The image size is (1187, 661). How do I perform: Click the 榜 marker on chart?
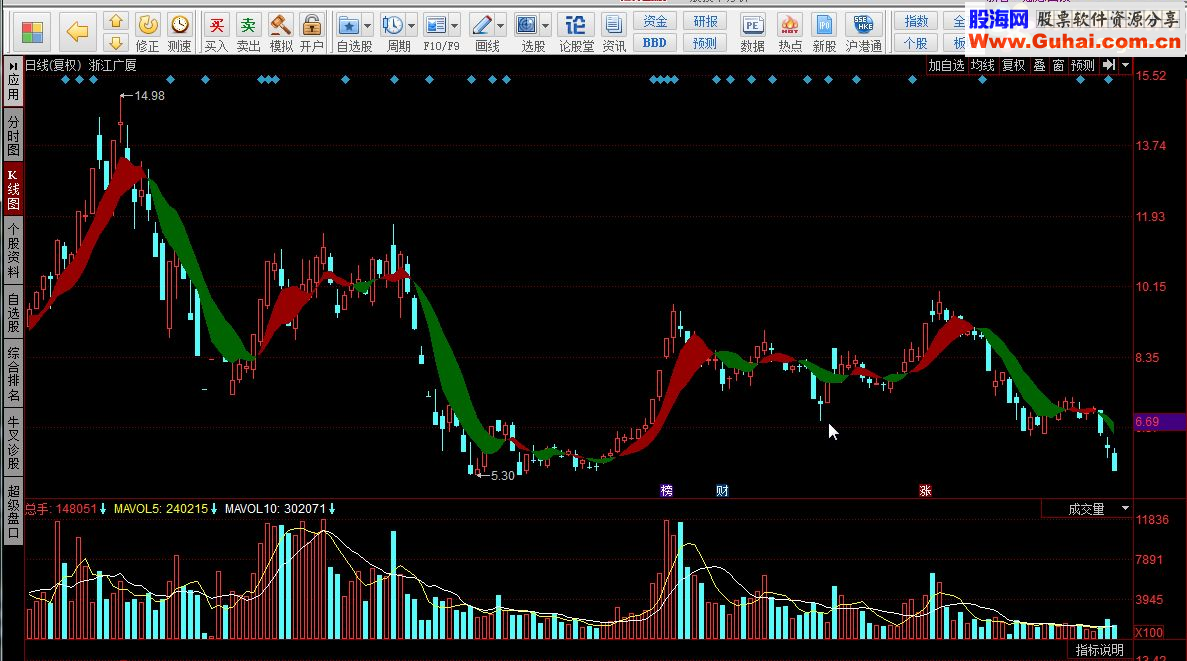coord(666,491)
